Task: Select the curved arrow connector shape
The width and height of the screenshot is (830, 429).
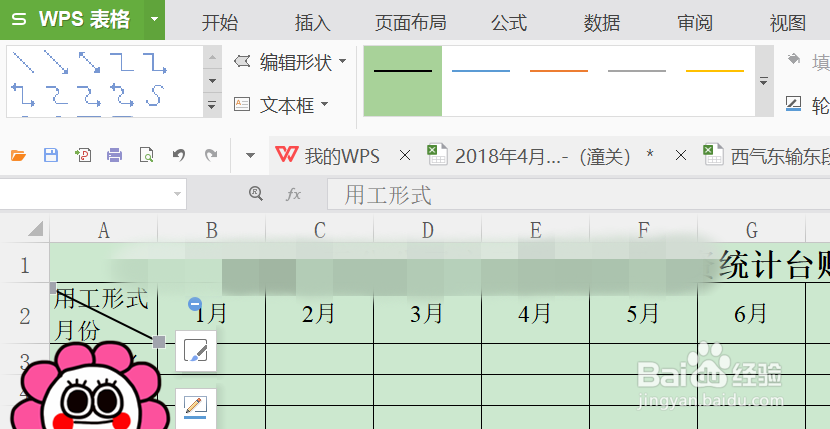Action: (x=89, y=95)
